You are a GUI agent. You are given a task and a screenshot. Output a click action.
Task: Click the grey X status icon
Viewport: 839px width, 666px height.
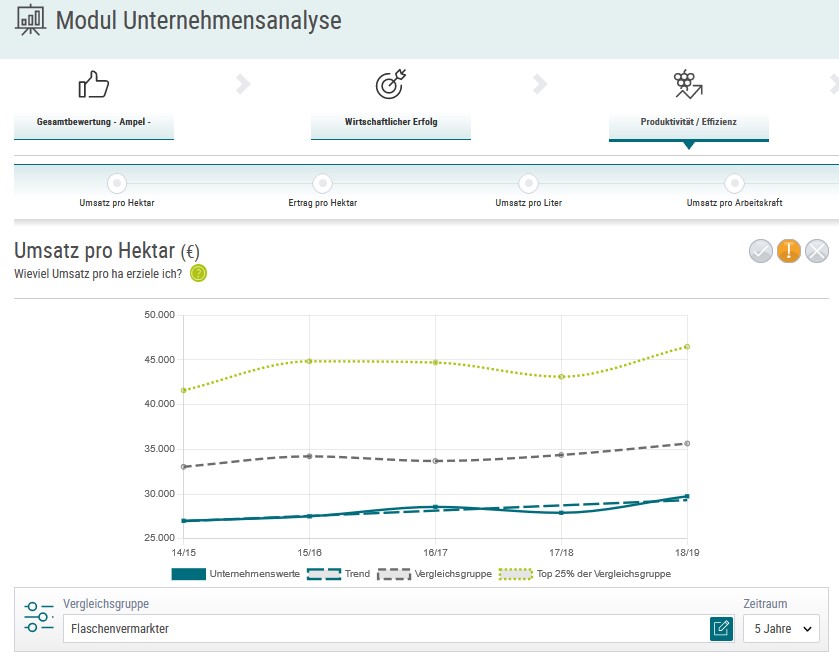click(817, 251)
